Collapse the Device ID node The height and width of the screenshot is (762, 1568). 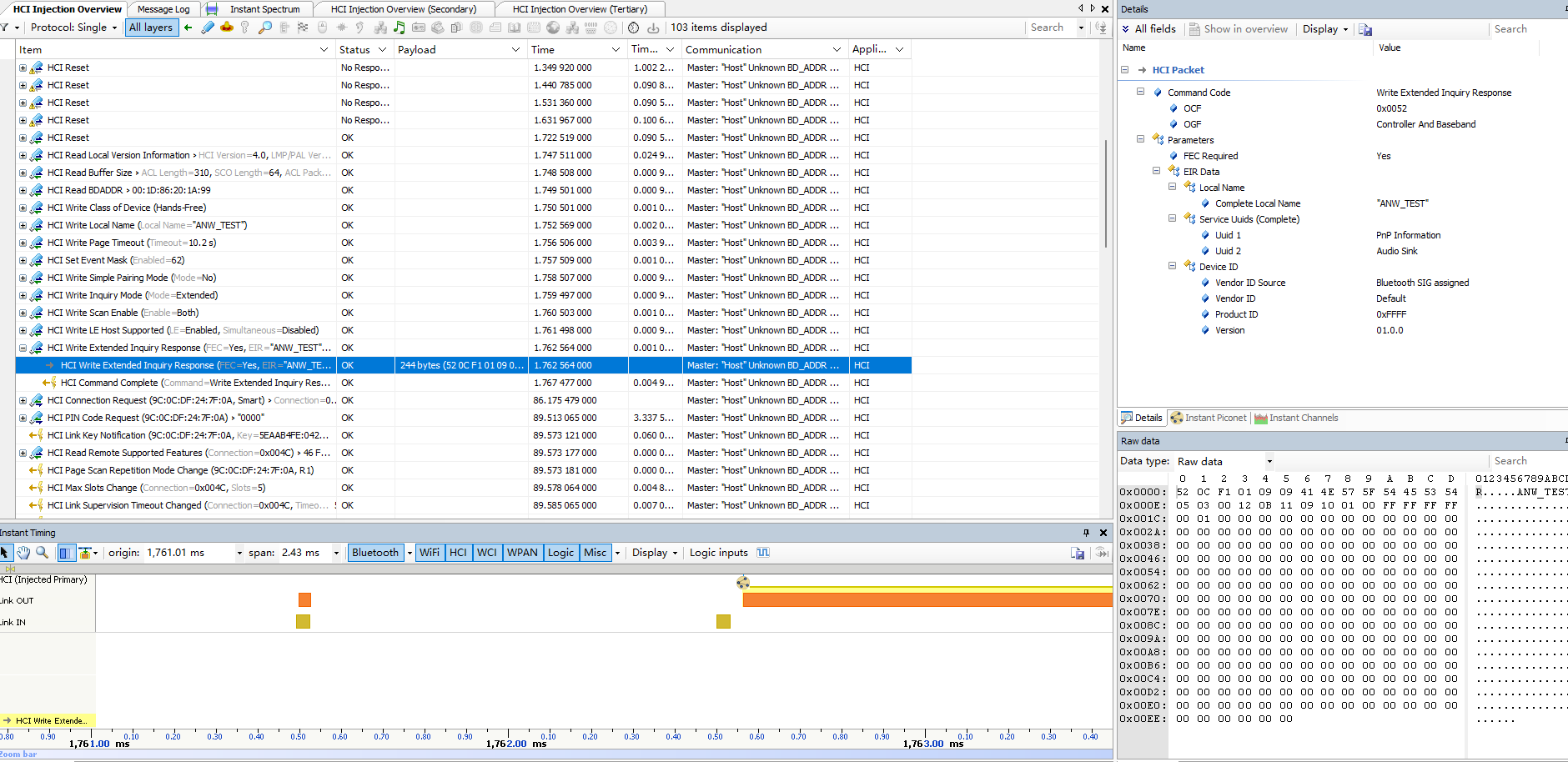[1172, 267]
